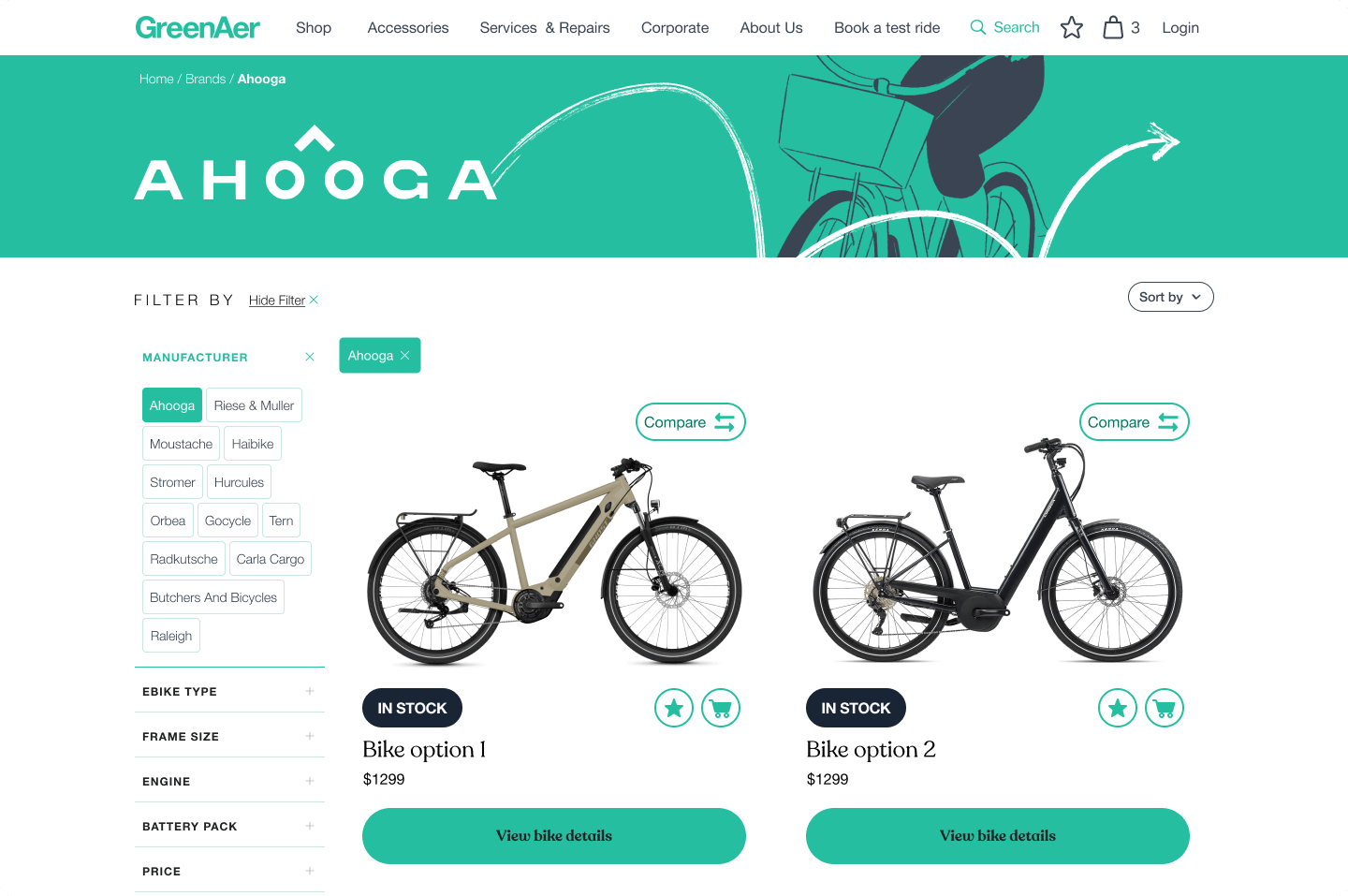Toggle the Riese & Muller manufacturer filter
Image resolution: width=1348 pixels, height=896 pixels.
pos(254,405)
